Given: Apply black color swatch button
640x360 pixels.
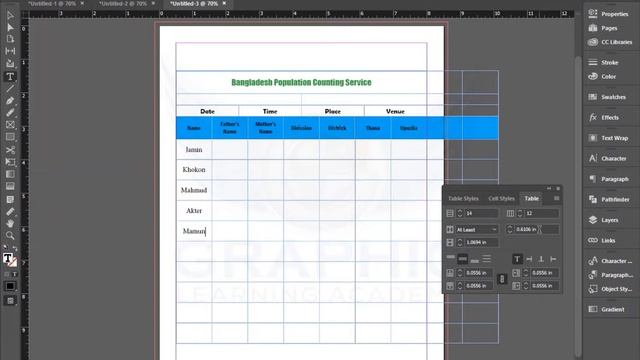Looking at the screenshot, I should (10, 286).
